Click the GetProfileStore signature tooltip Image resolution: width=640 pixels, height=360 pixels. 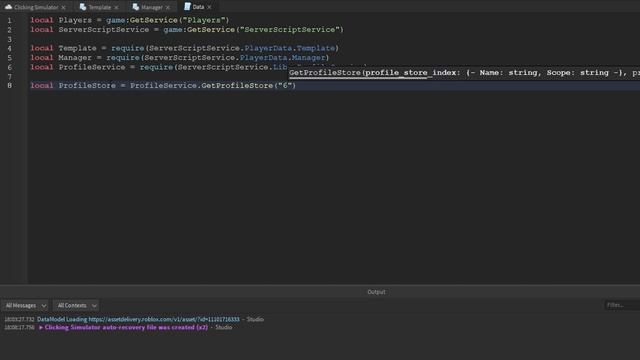464,73
